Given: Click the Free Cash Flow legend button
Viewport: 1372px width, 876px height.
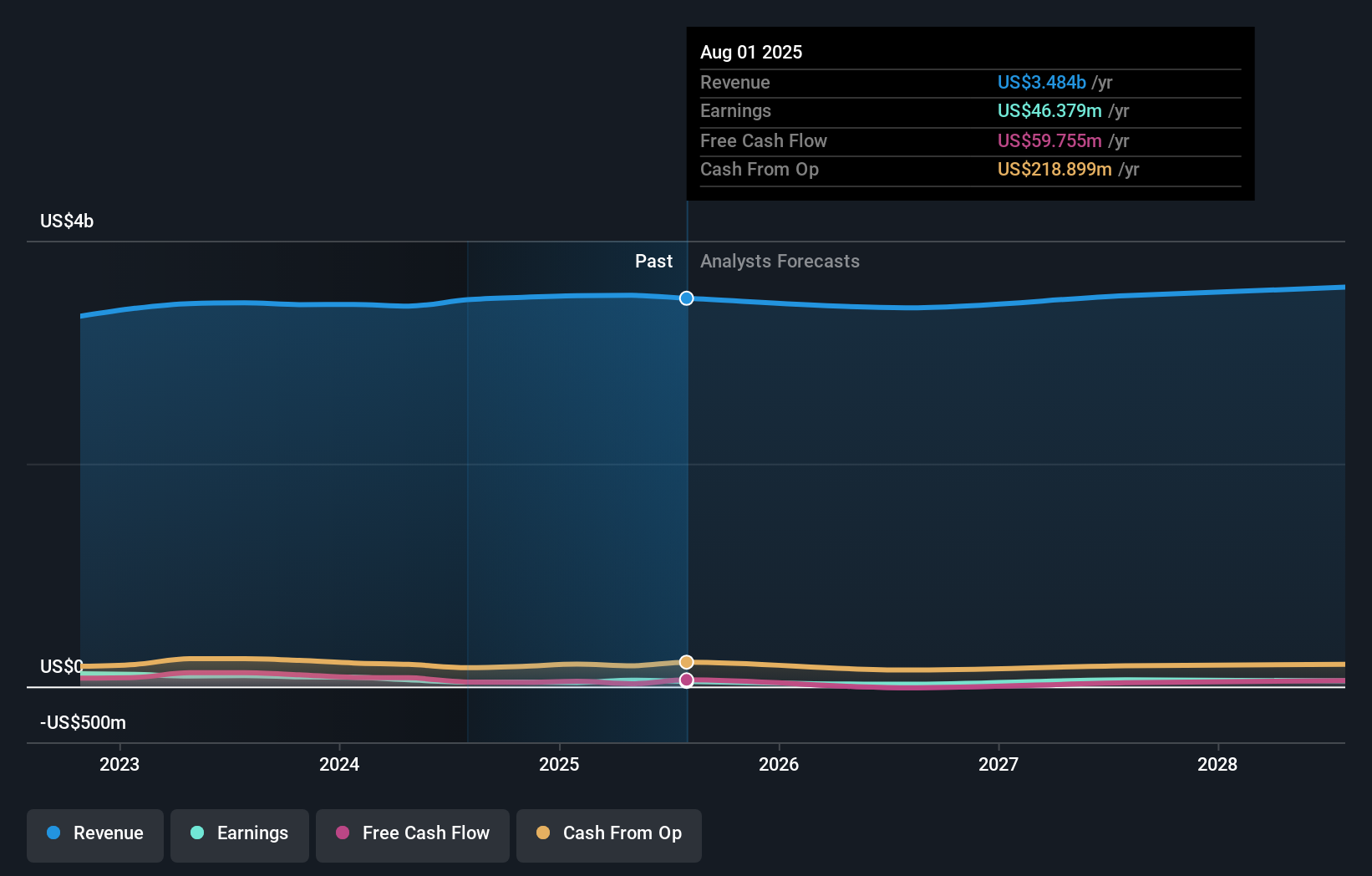Looking at the screenshot, I should click(412, 835).
